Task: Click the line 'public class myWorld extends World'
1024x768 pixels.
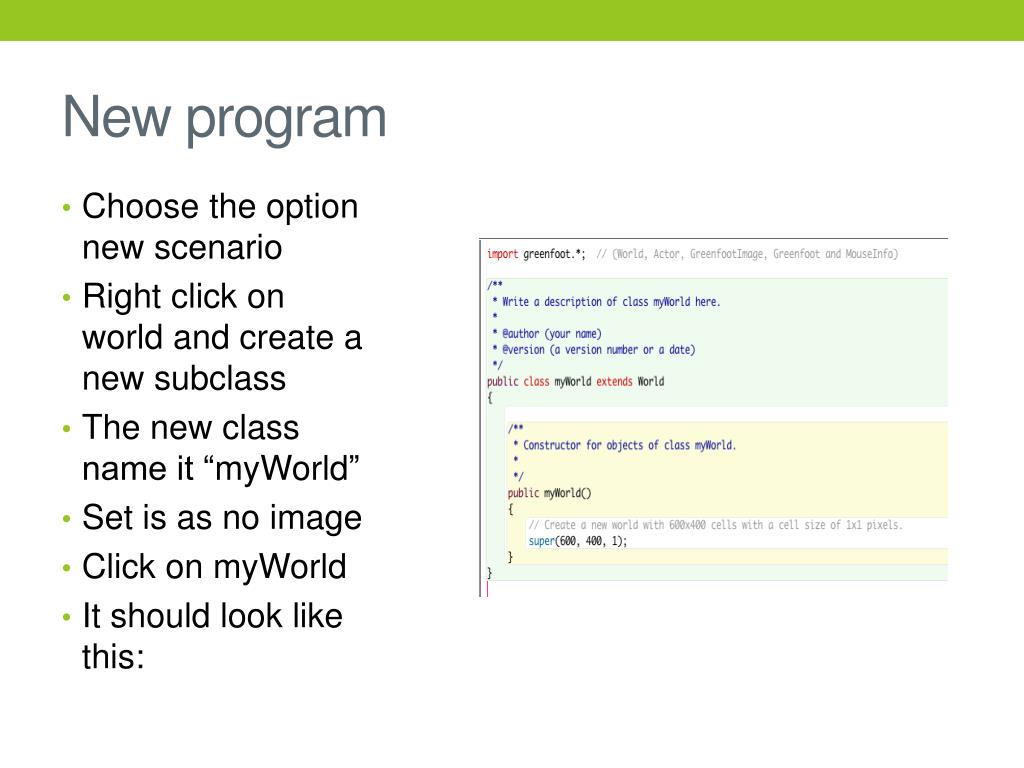Action: coord(575,381)
